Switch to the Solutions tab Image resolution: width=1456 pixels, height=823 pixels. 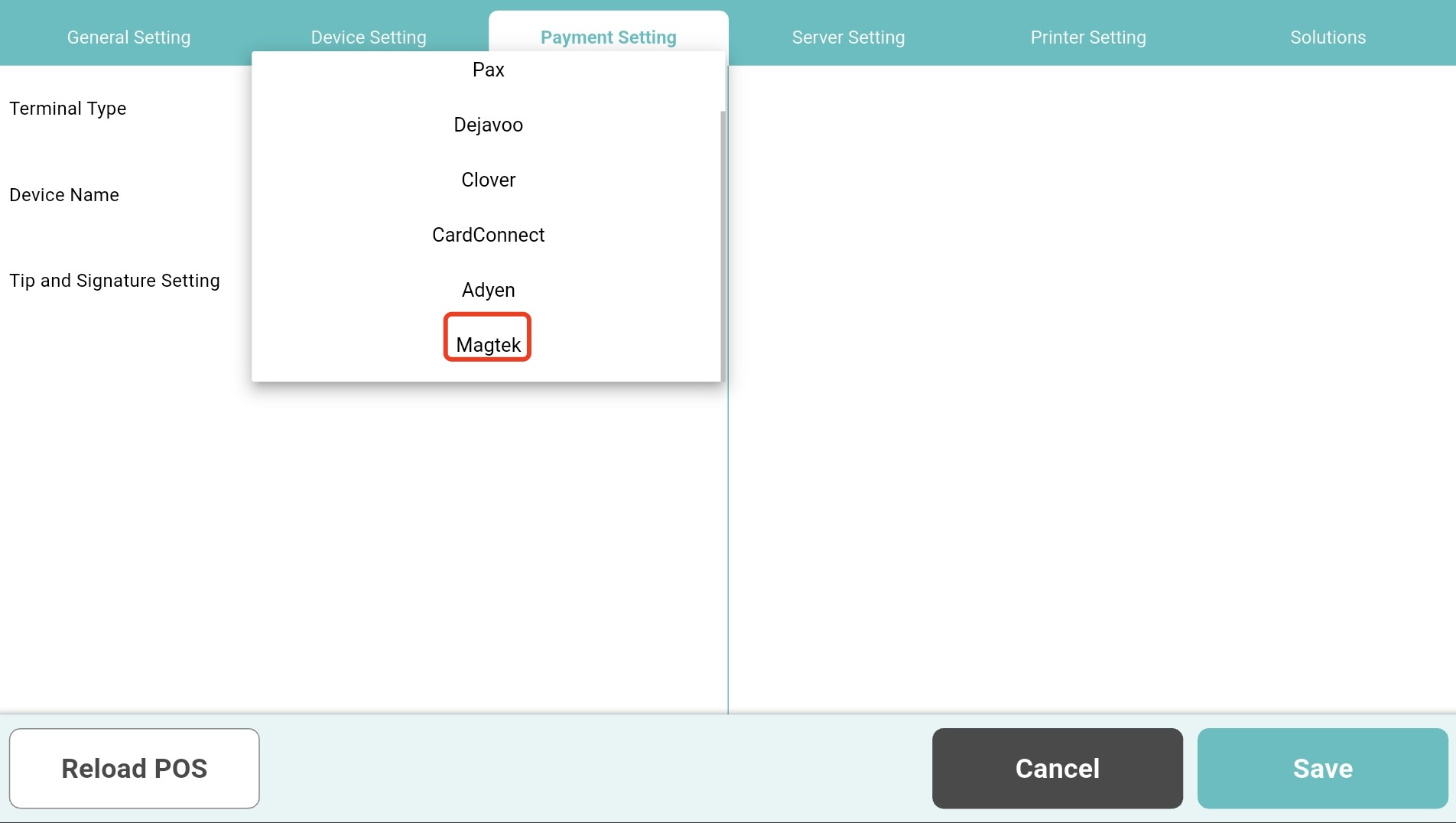click(x=1328, y=37)
